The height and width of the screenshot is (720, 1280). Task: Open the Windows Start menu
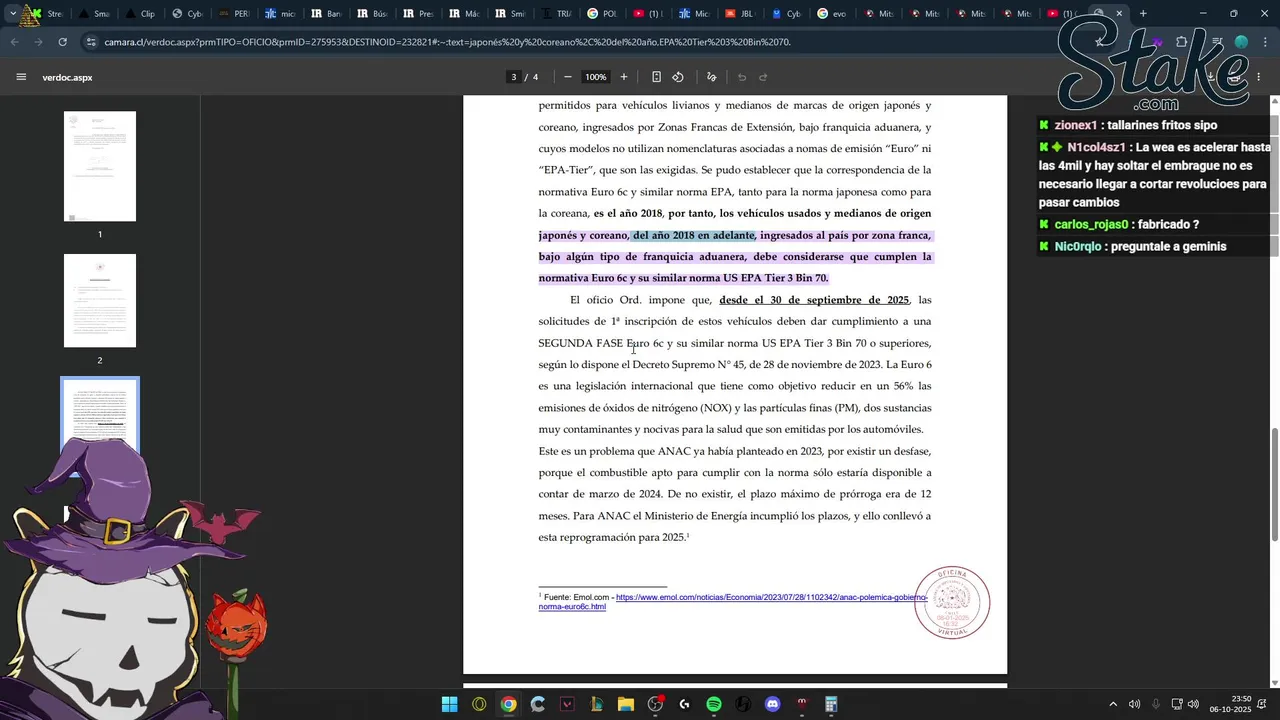[x=450, y=704]
